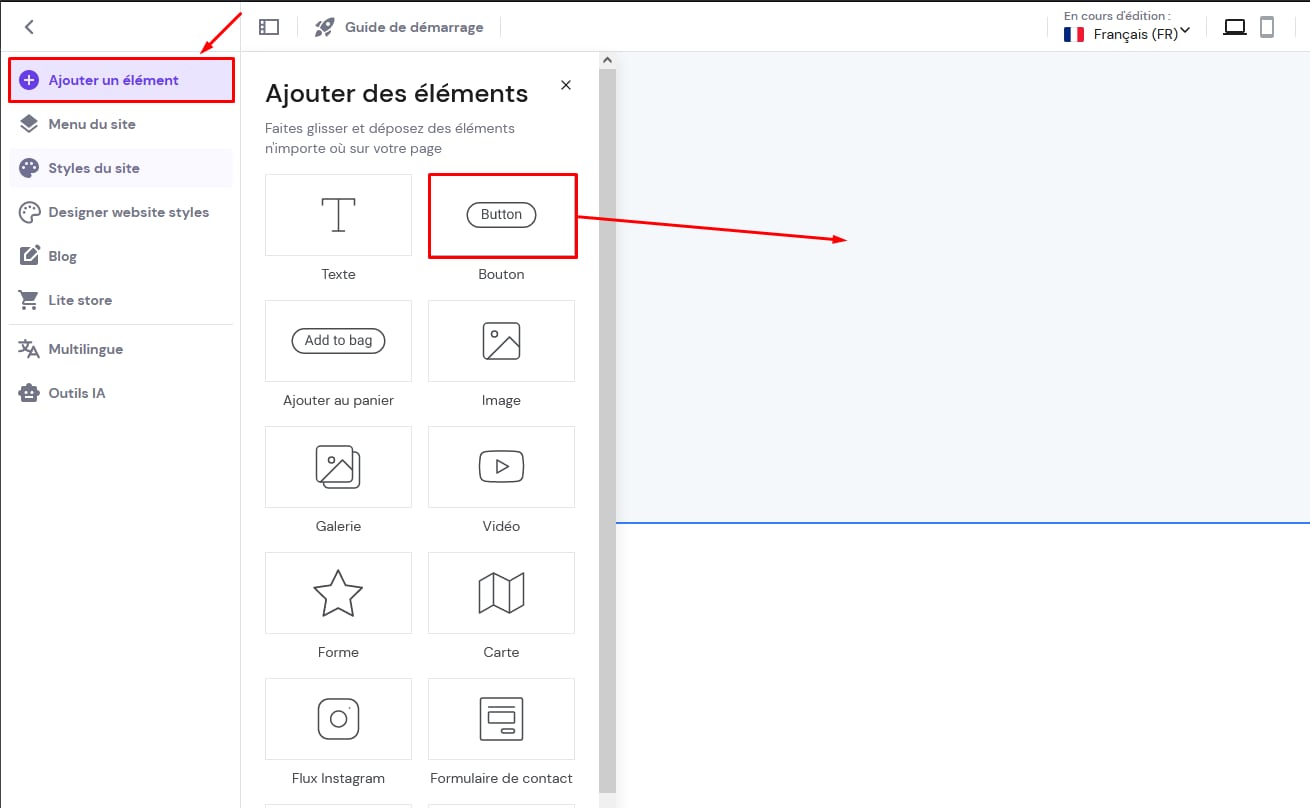Image resolution: width=1310 pixels, height=808 pixels.
Task: Select the Galerie element tile
Action: (x=338, y=467)
